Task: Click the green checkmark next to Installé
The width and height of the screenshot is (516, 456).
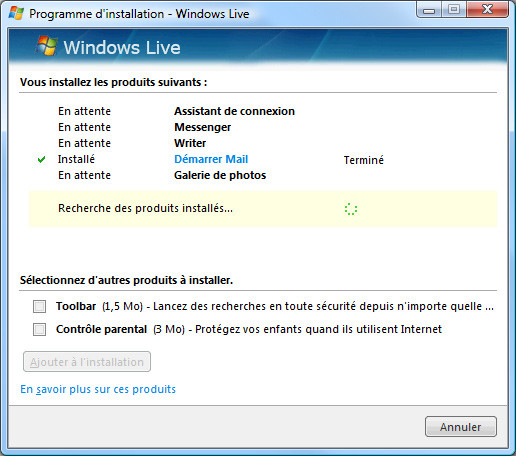Action: coord(42,160)
